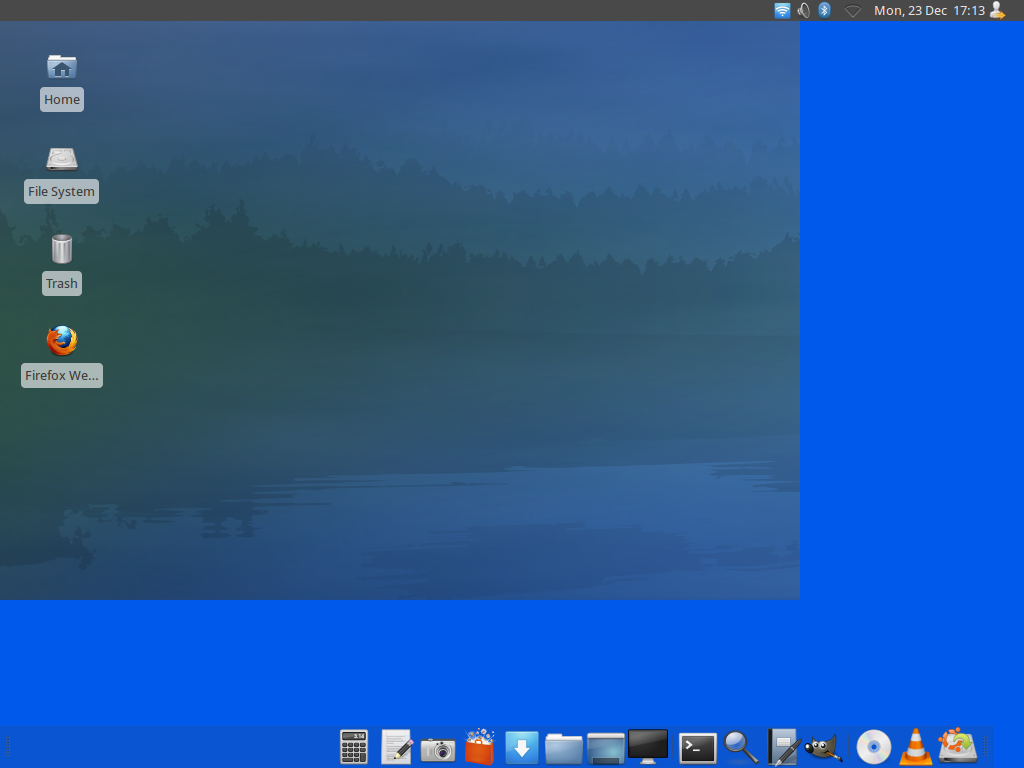Image resolution: width=1024 pixels, height=768 pixels.
Task: Click the Bluetooth indicator in panel
Action: (825, 10)
